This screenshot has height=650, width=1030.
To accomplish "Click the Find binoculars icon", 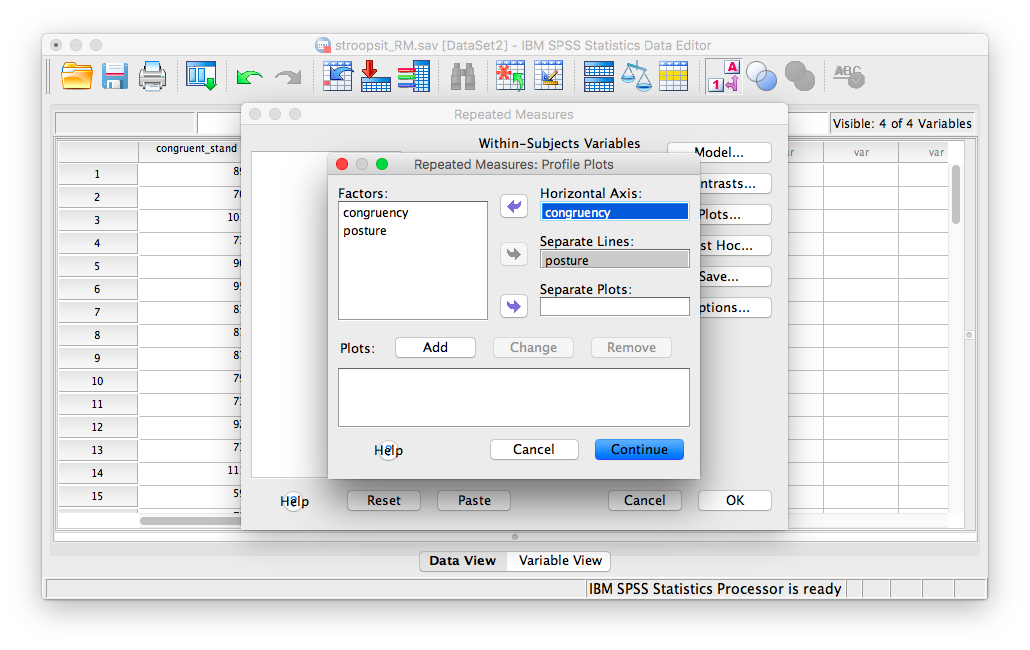I will (x=463, y=77).
